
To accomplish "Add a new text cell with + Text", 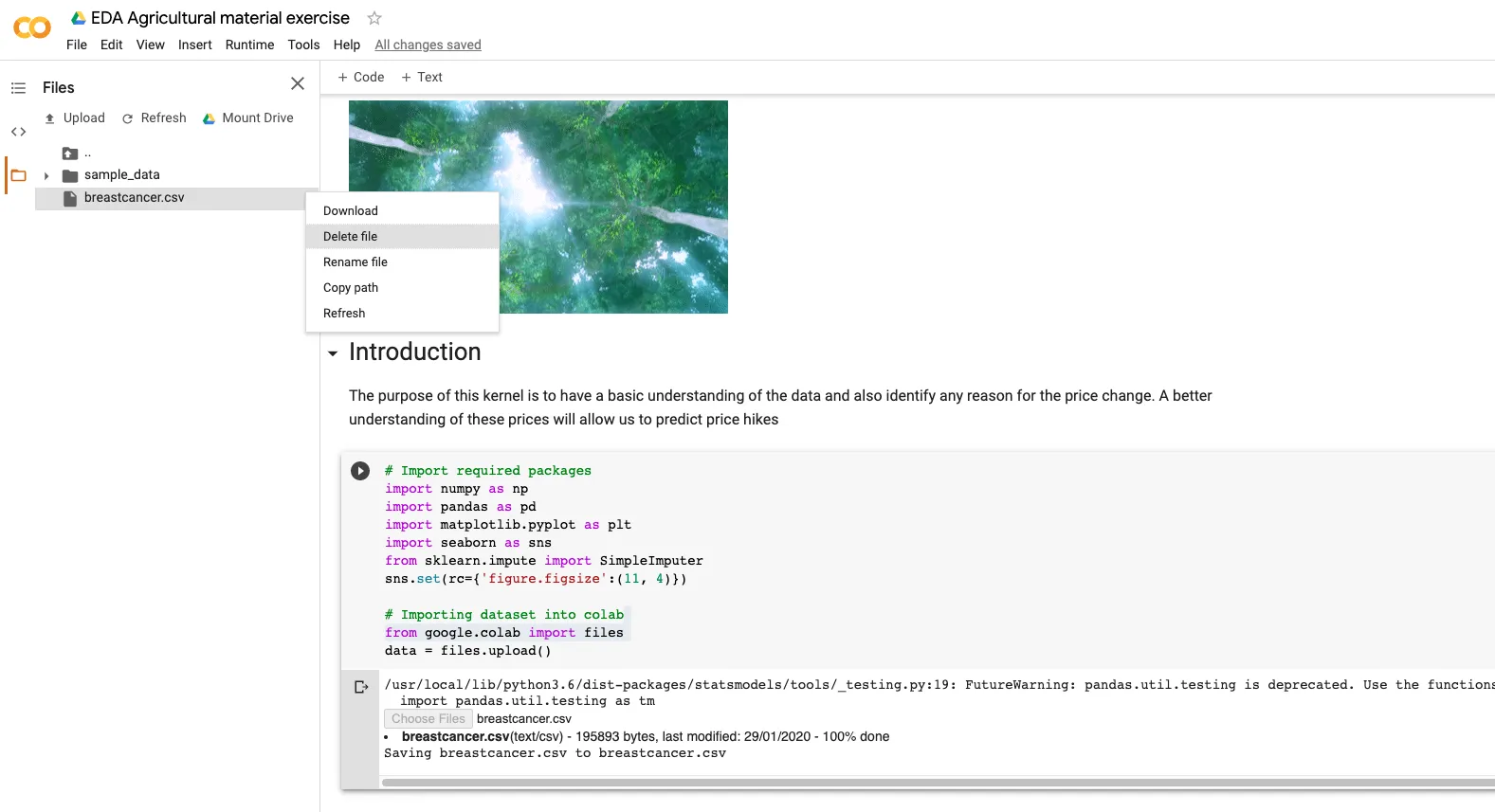I will pyautogui.click(x=422, y=77).
